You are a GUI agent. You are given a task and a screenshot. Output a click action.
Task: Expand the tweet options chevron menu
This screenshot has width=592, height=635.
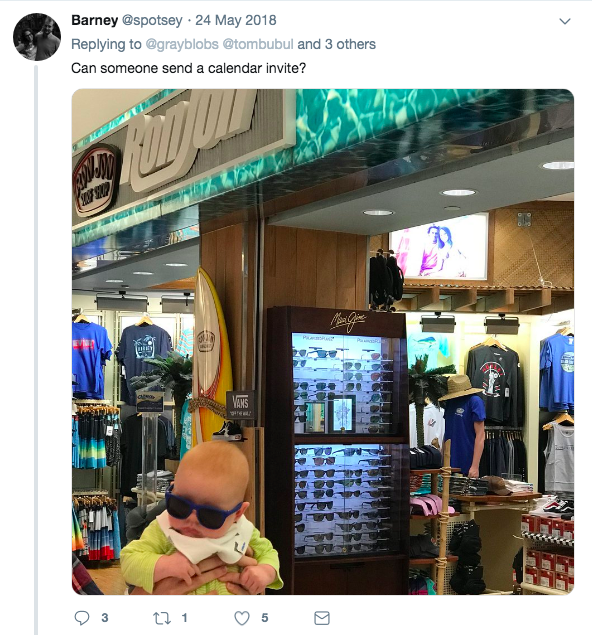pos(565,21)
